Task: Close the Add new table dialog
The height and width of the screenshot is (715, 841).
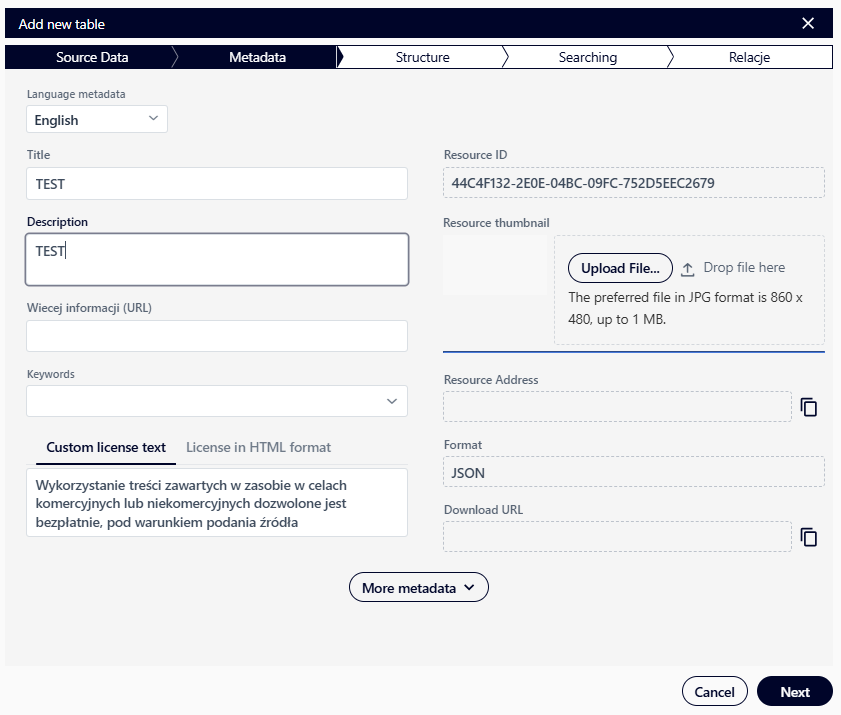Action: click(x=808, y=23)
